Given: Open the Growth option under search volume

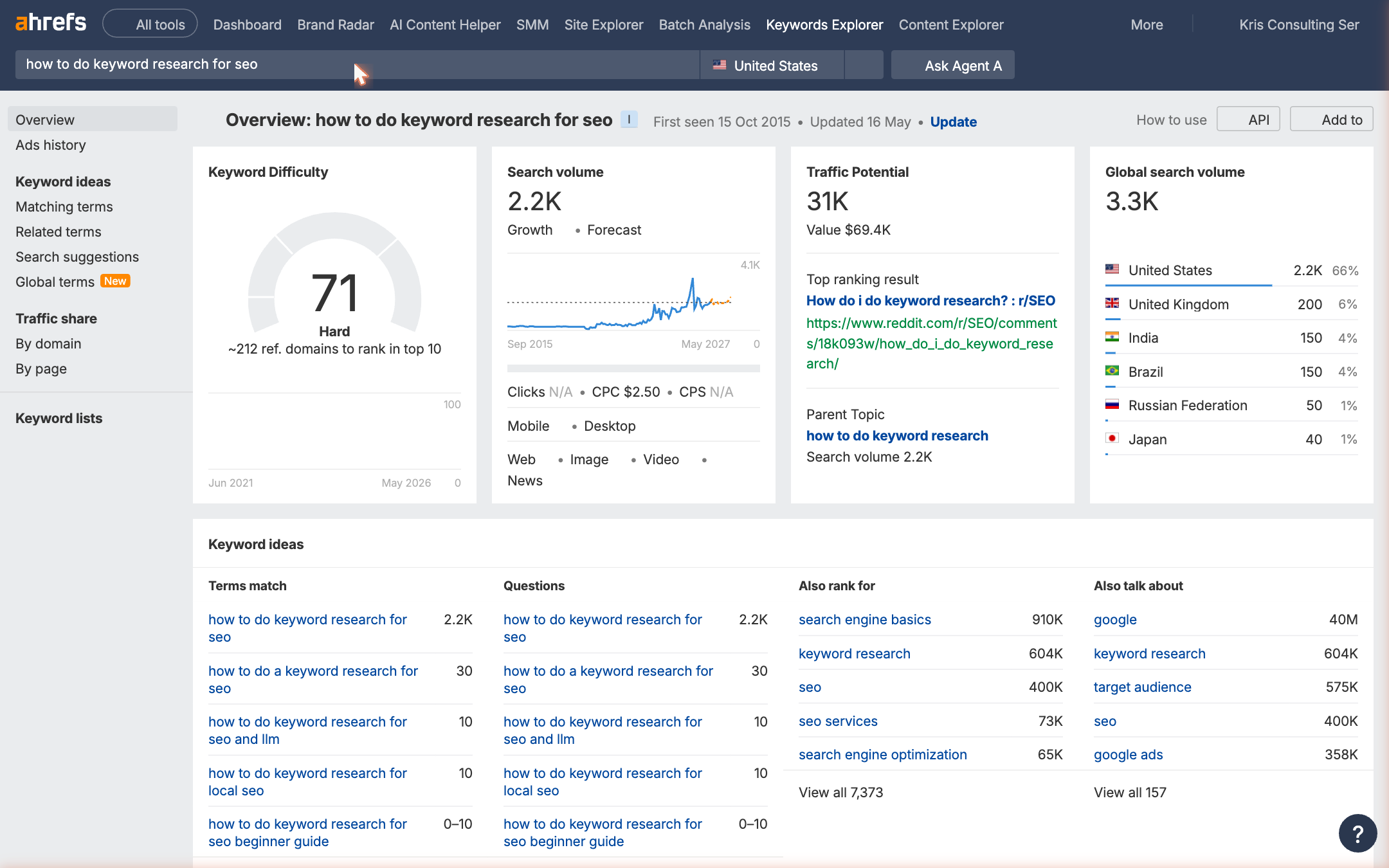Looking at the screenshot, I should tap(530, 230).
